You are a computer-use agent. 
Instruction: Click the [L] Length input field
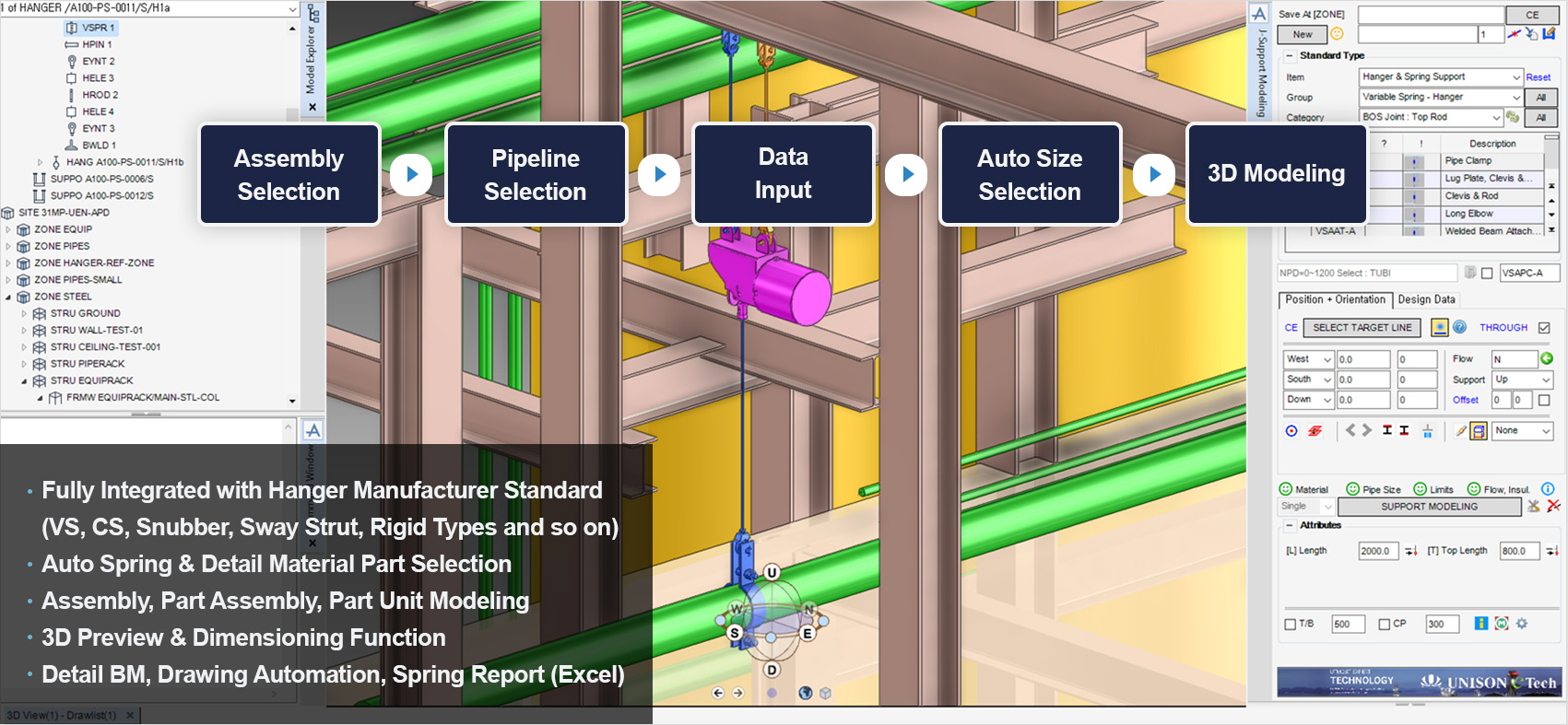[x=1379, y=551]
